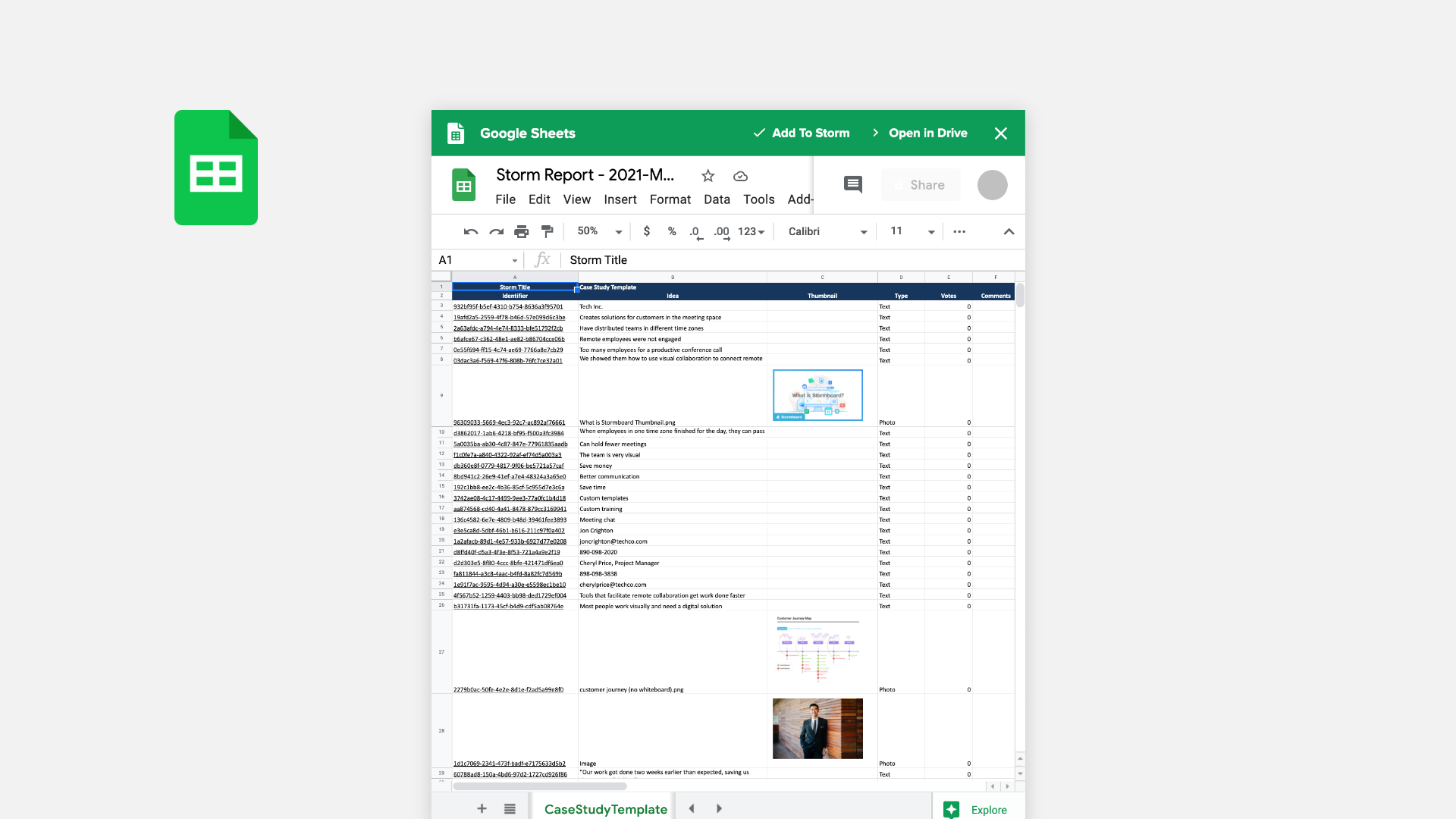Select the Comments column header cell
Viewport: 1456px width, 819px height.
(994, 296)
